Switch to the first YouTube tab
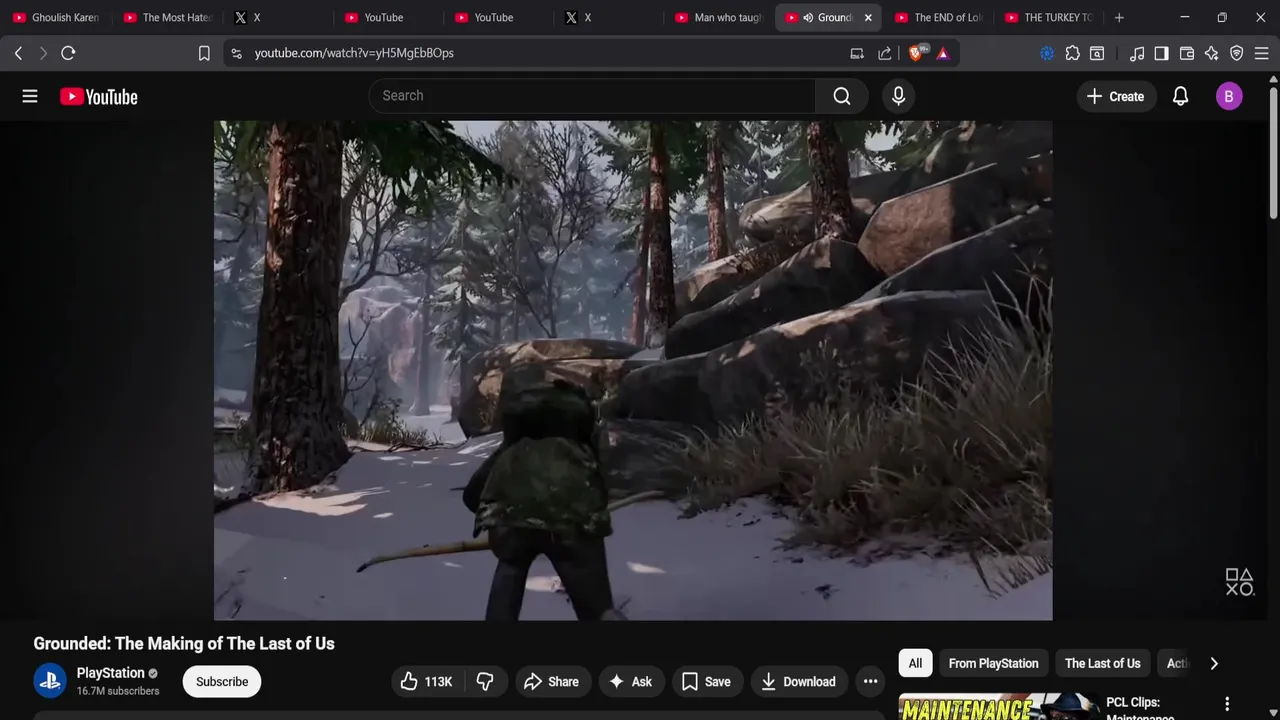The image size is (1280, 720). point(388,17)
